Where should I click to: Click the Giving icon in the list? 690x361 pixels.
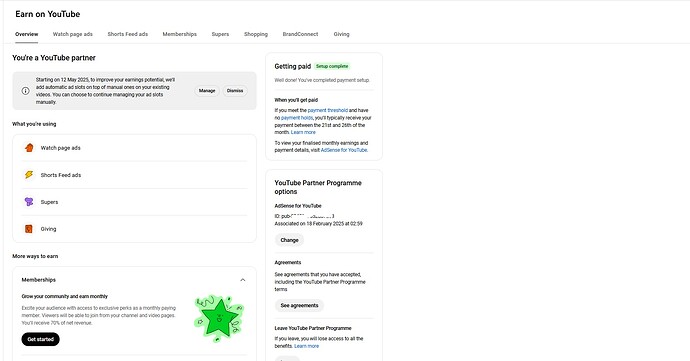(29, 229)
